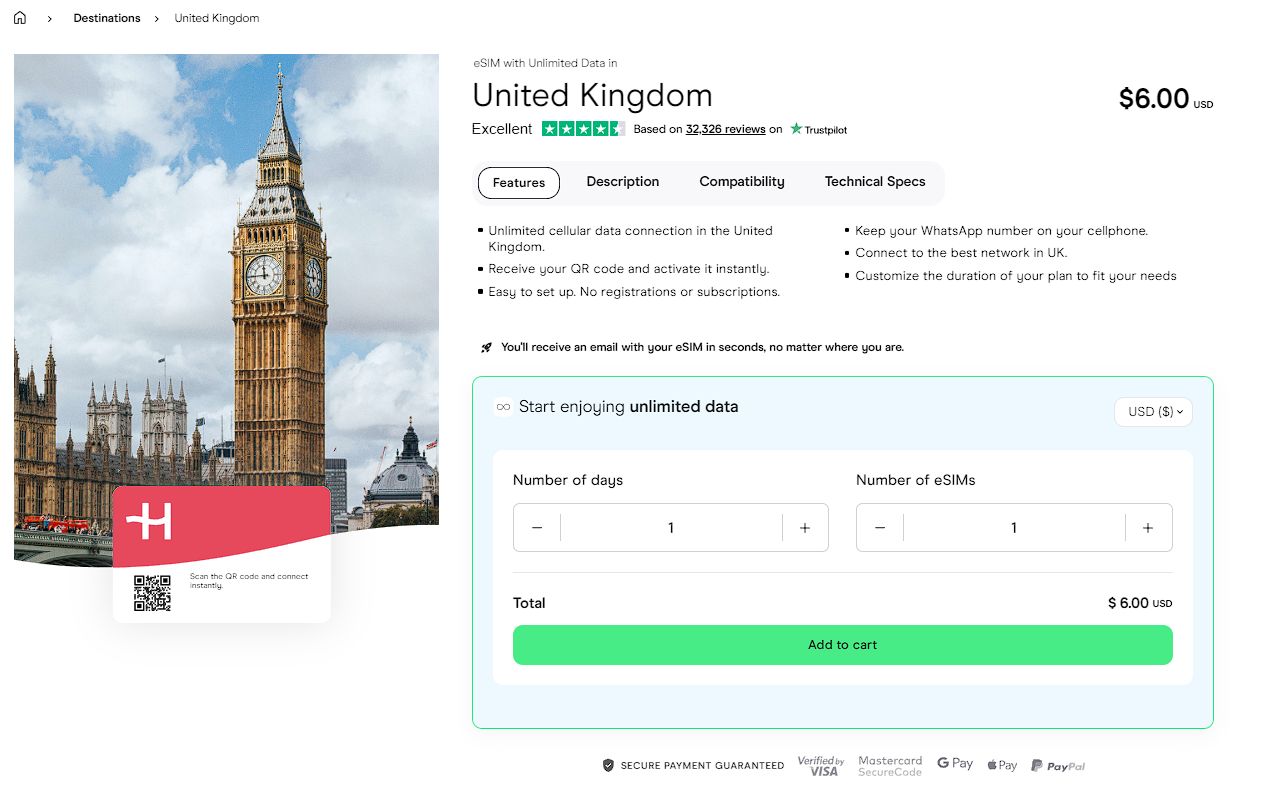Click the PayPal payment icon
1280x800 pixels.
(1057, 764)
